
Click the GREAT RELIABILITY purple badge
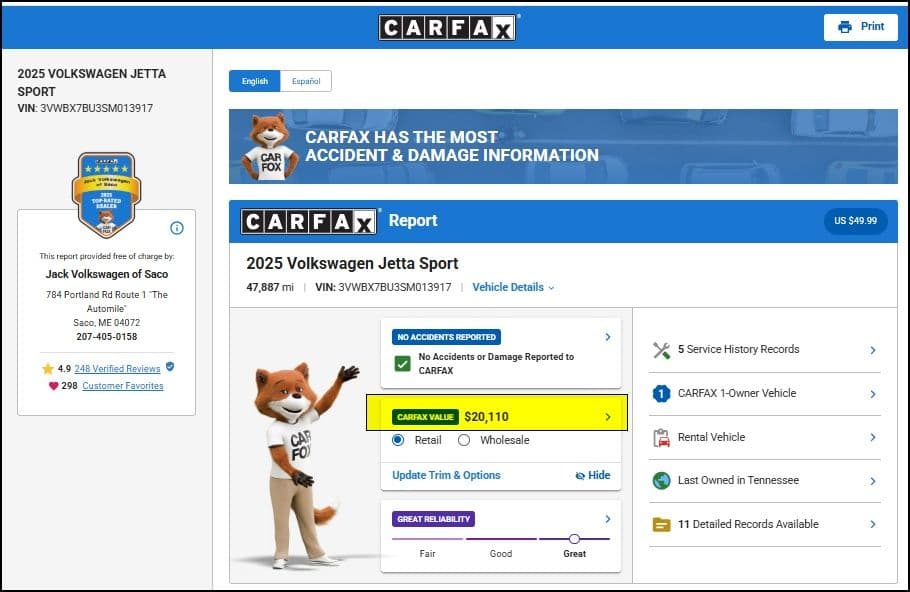434,519
